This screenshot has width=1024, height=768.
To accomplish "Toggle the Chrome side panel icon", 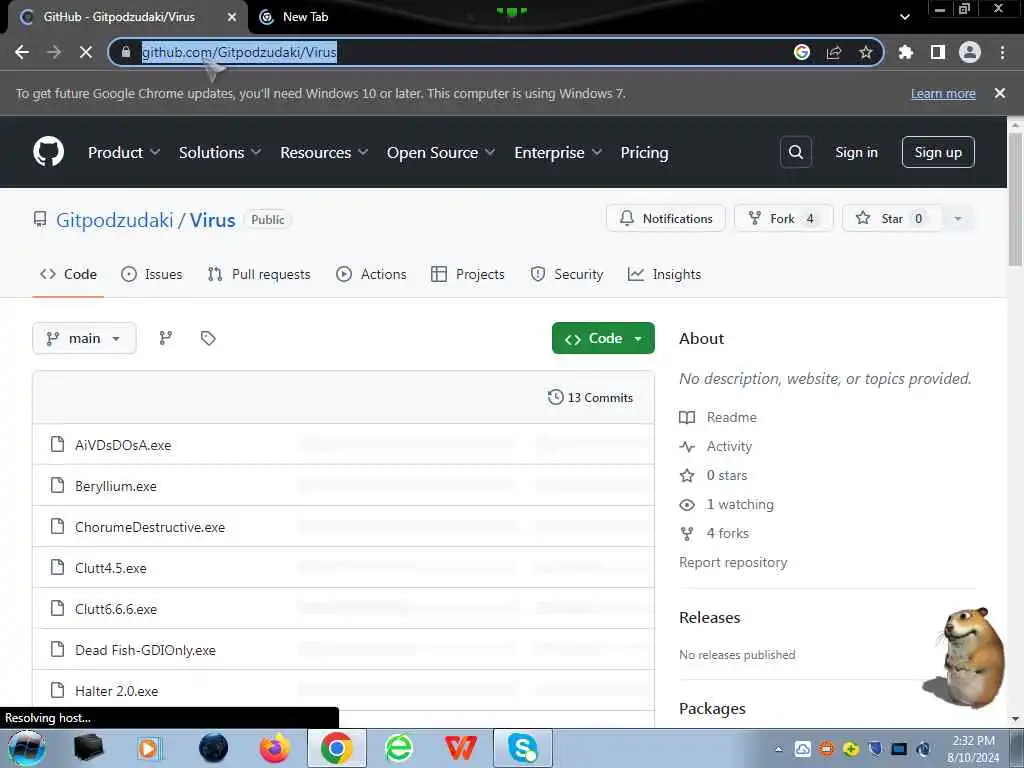I will (938, 52).
